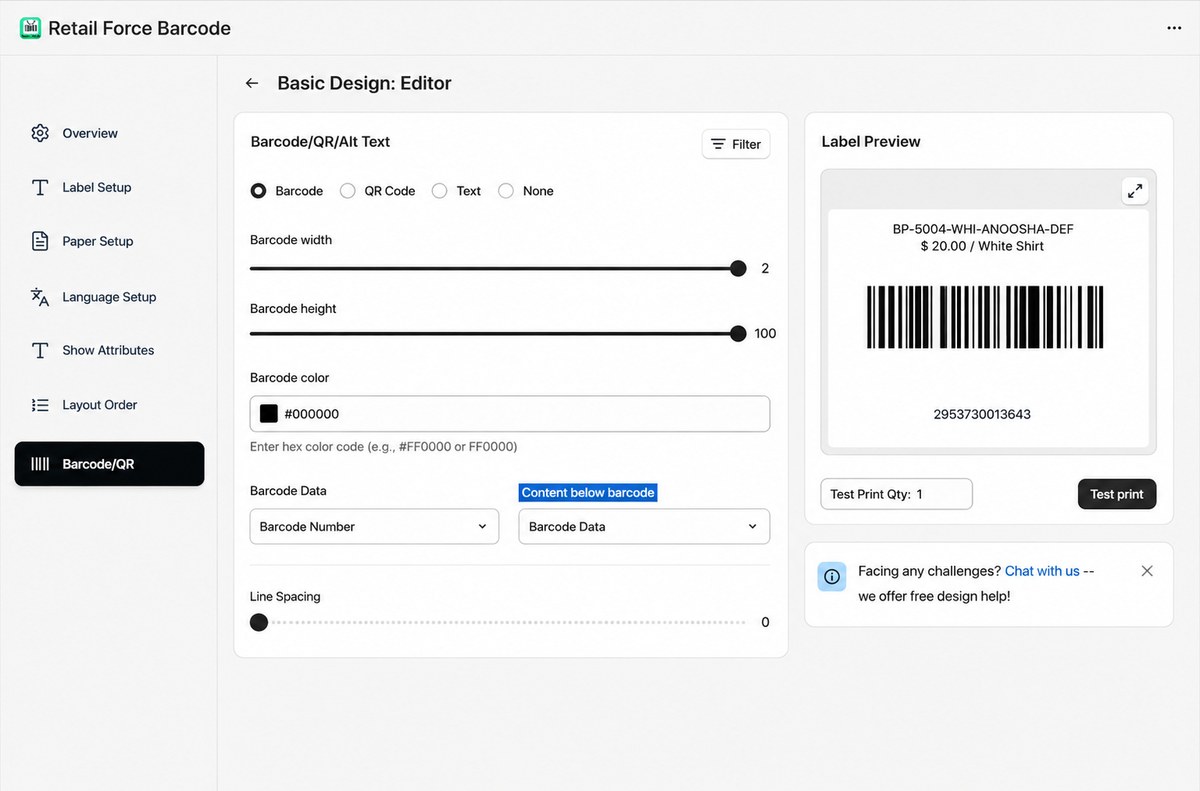Viewport: 1200px width, 791px height.
Task: Click the Barcode width slider handle
Action: (738, 268)
